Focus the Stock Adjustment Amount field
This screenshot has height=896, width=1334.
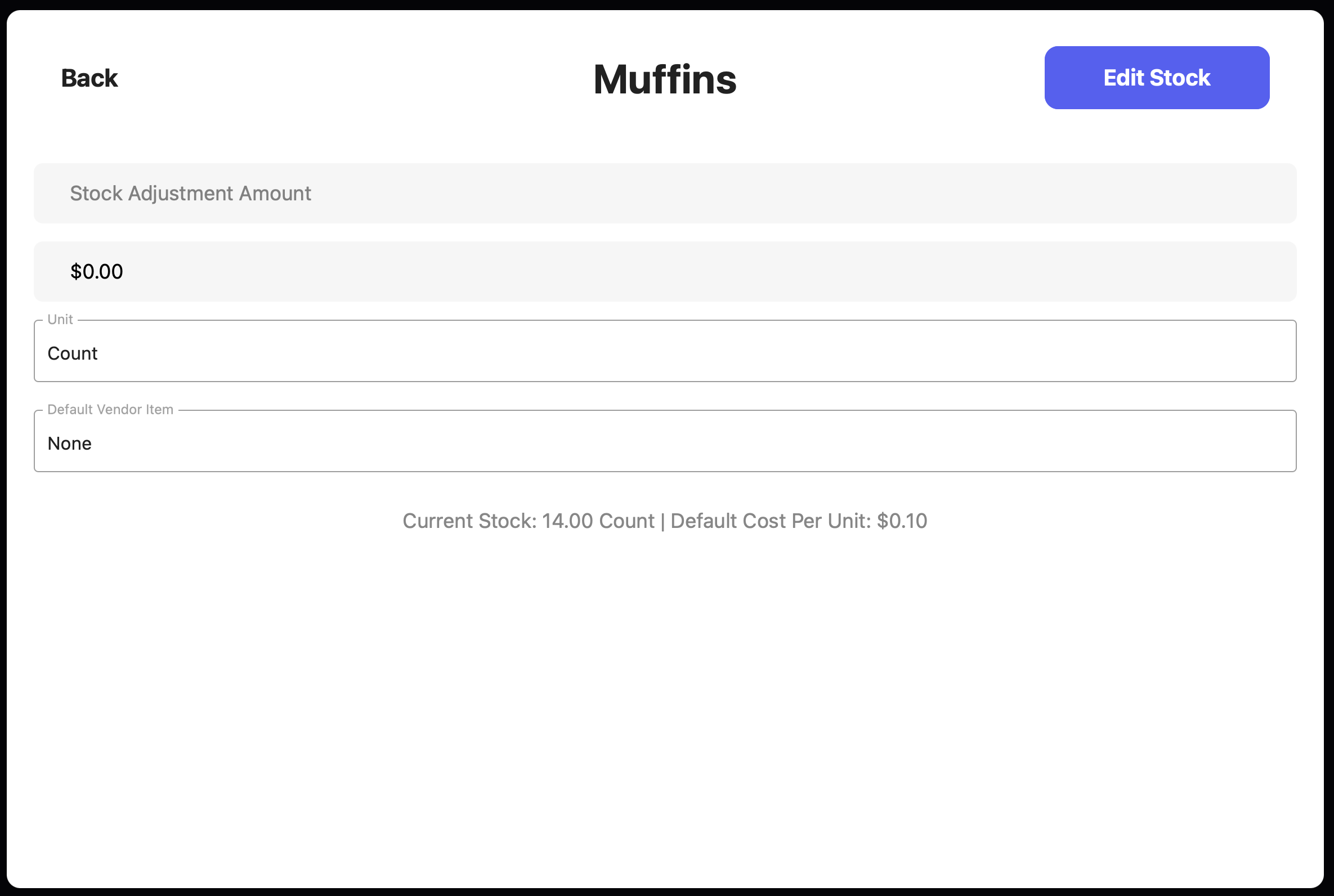[x=665, y=193]
